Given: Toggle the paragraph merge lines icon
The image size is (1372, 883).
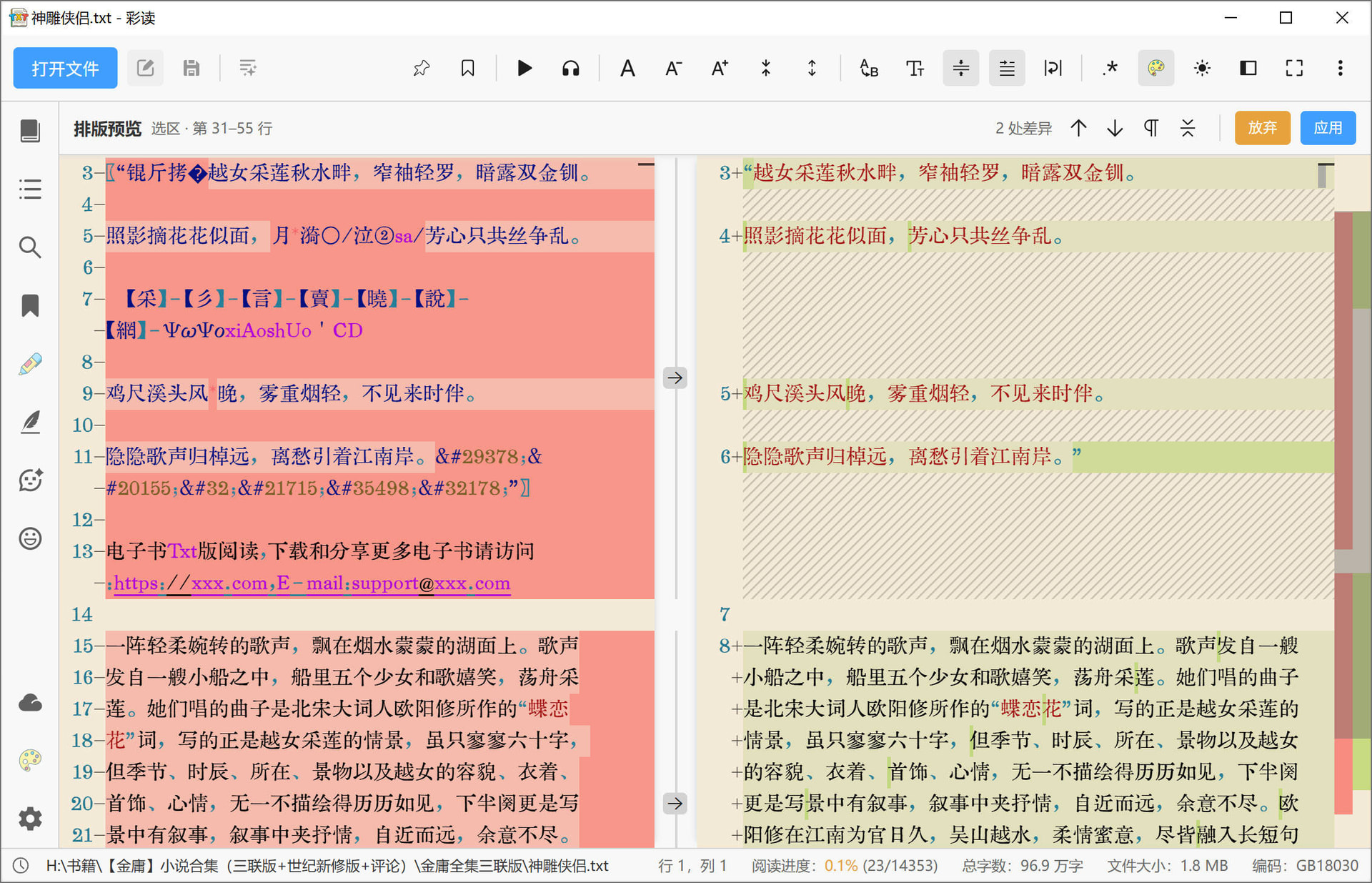Looking at the screenshot, I should (x=961, y=69).
